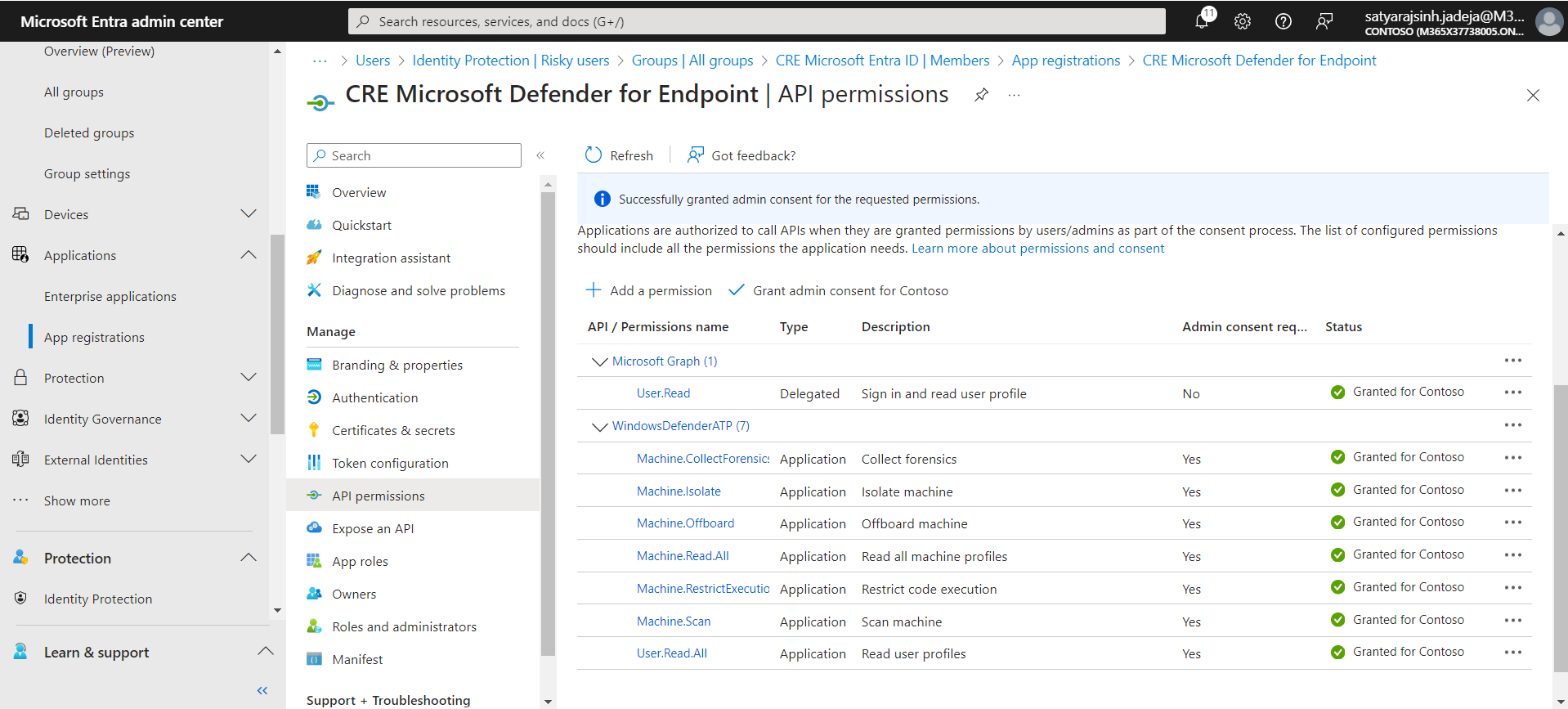The width and height of the screenshot is (1568, 709).
Task: Open Identity Protection in sidebar
Action: 98,599
